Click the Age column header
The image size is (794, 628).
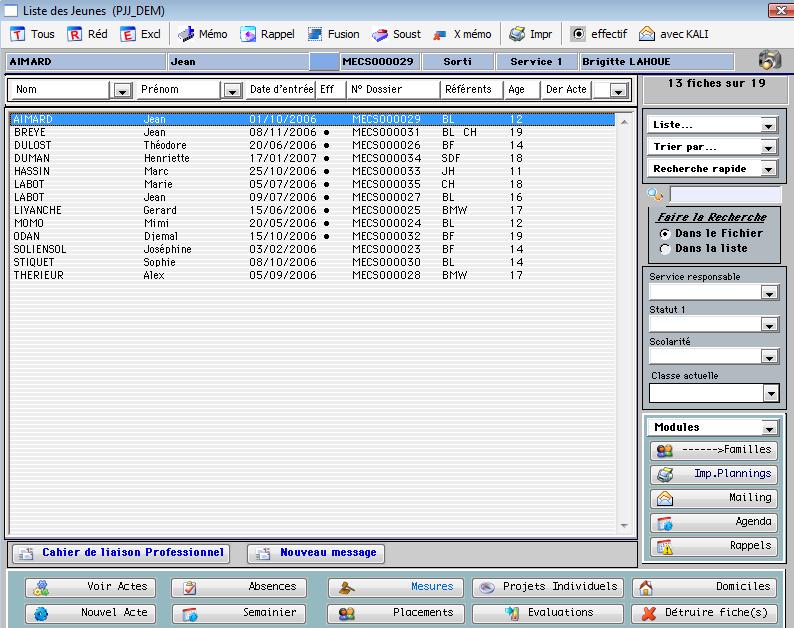tap(521, 90)
